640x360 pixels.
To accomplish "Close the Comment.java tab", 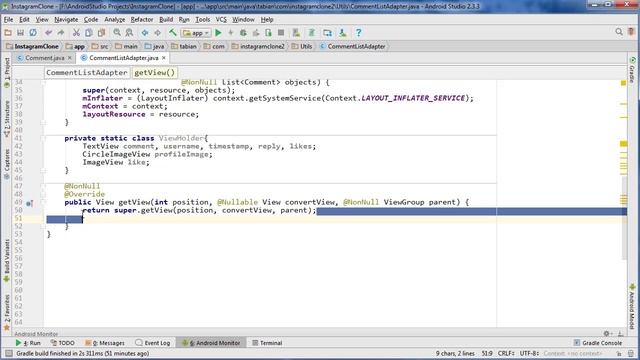I will [x=69, y=58].
